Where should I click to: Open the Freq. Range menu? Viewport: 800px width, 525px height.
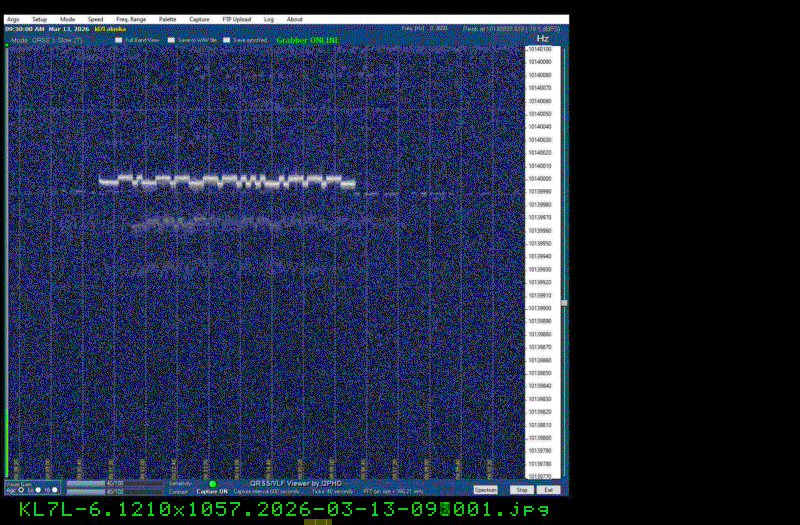(x=130, y=19)
